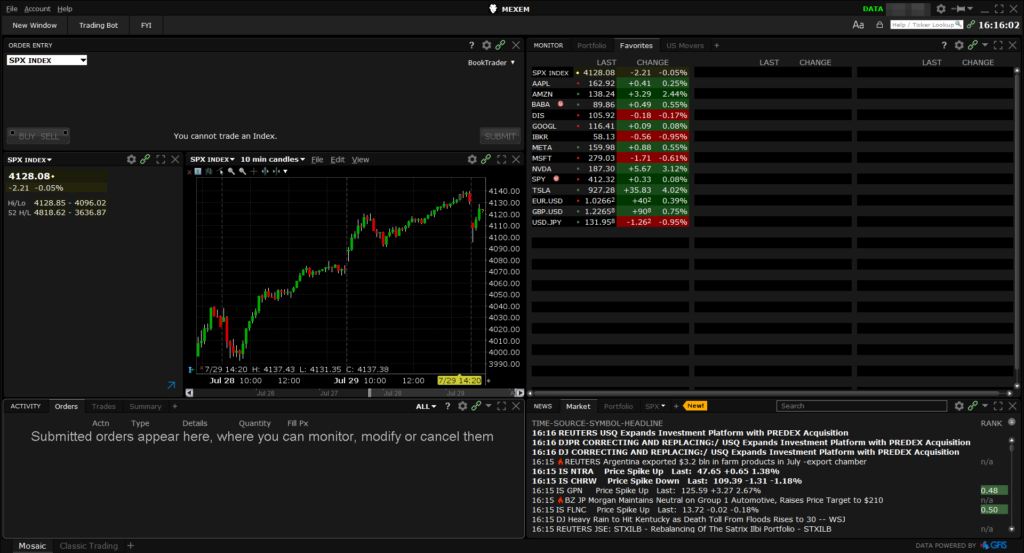Open Order Entry panel gear settings

tap(486, 45)
